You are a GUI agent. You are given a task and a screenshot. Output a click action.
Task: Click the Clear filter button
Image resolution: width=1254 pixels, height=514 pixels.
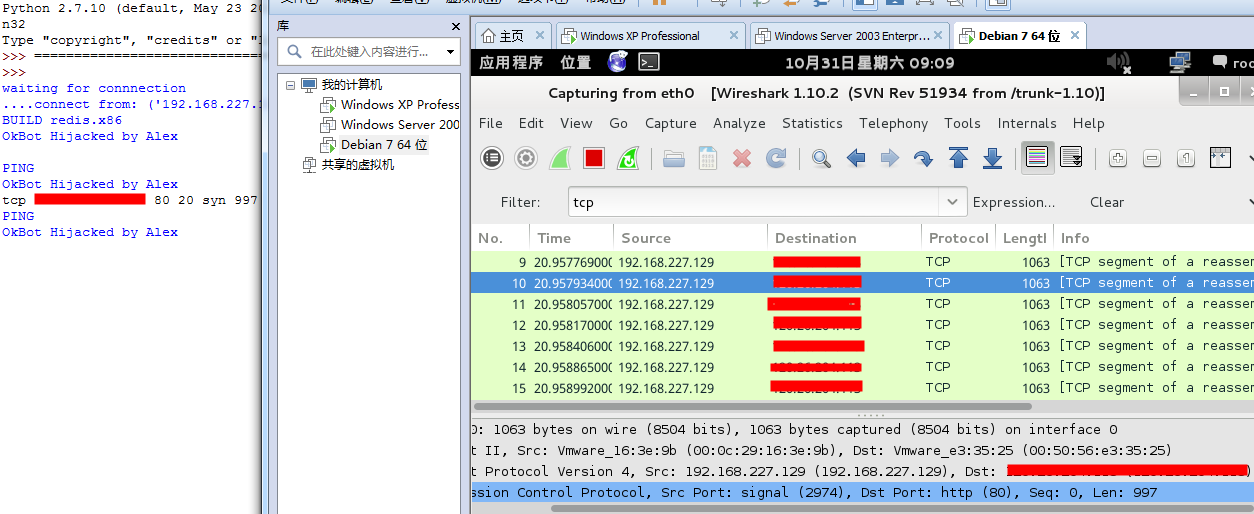tap(1107, 202)
